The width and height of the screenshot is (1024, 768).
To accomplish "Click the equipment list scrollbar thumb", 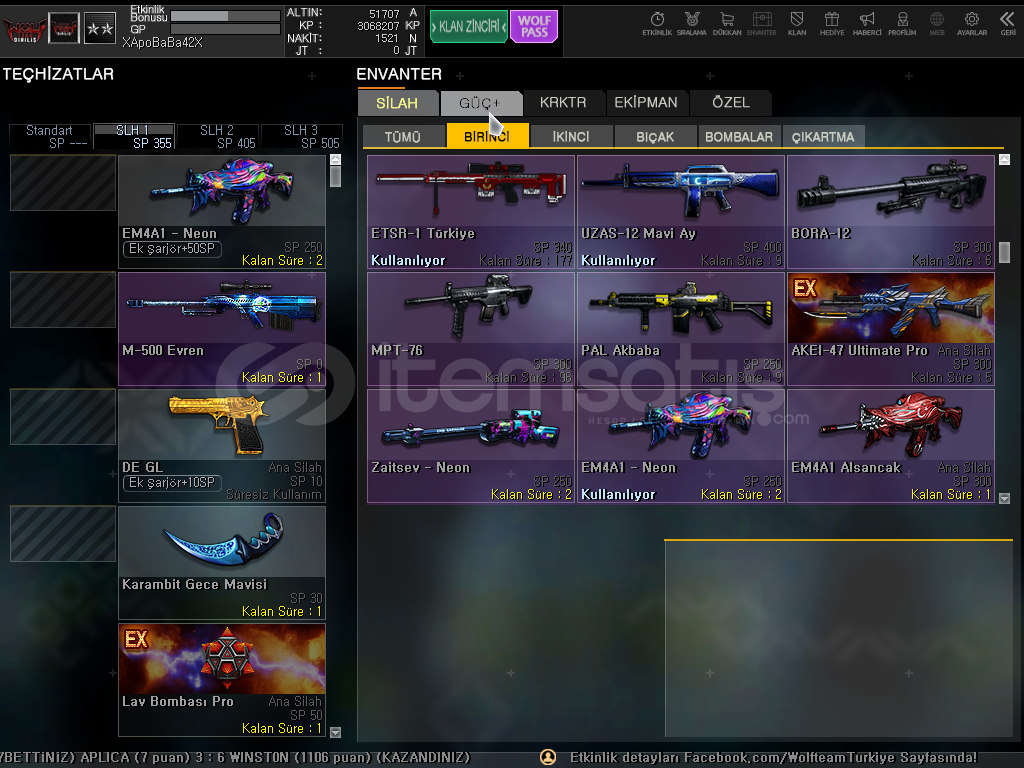I will (336, 177).
